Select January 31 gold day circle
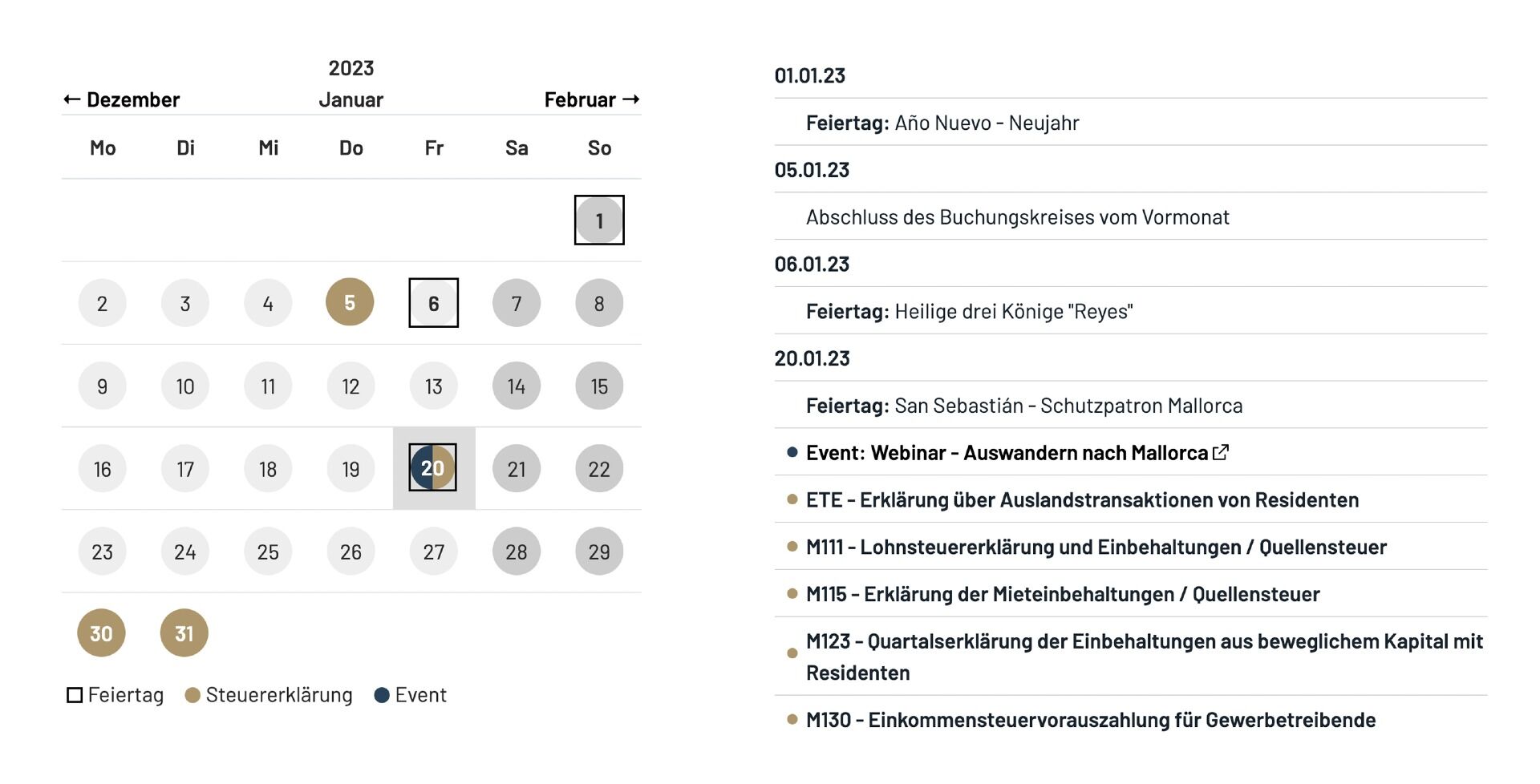The width and height of the screenshot is (1540, 784). click(x=184, y=633)
